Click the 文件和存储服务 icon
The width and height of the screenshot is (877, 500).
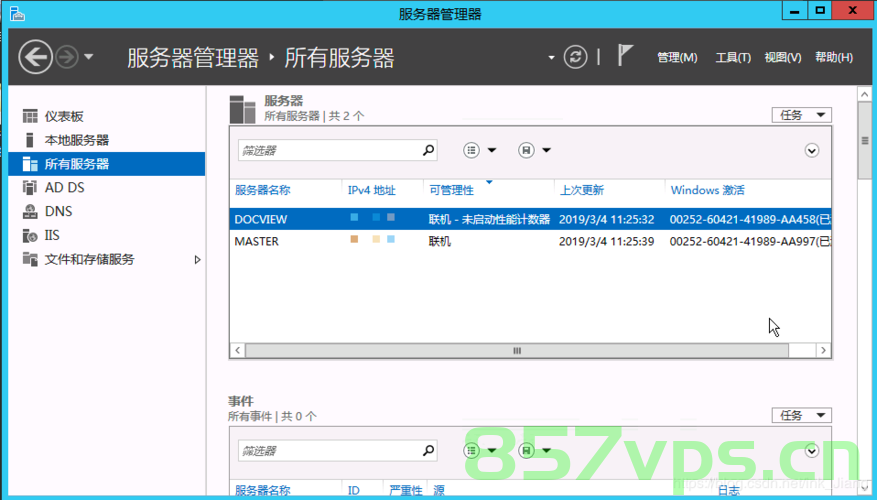pyautogui.click(x=30, y=259)
